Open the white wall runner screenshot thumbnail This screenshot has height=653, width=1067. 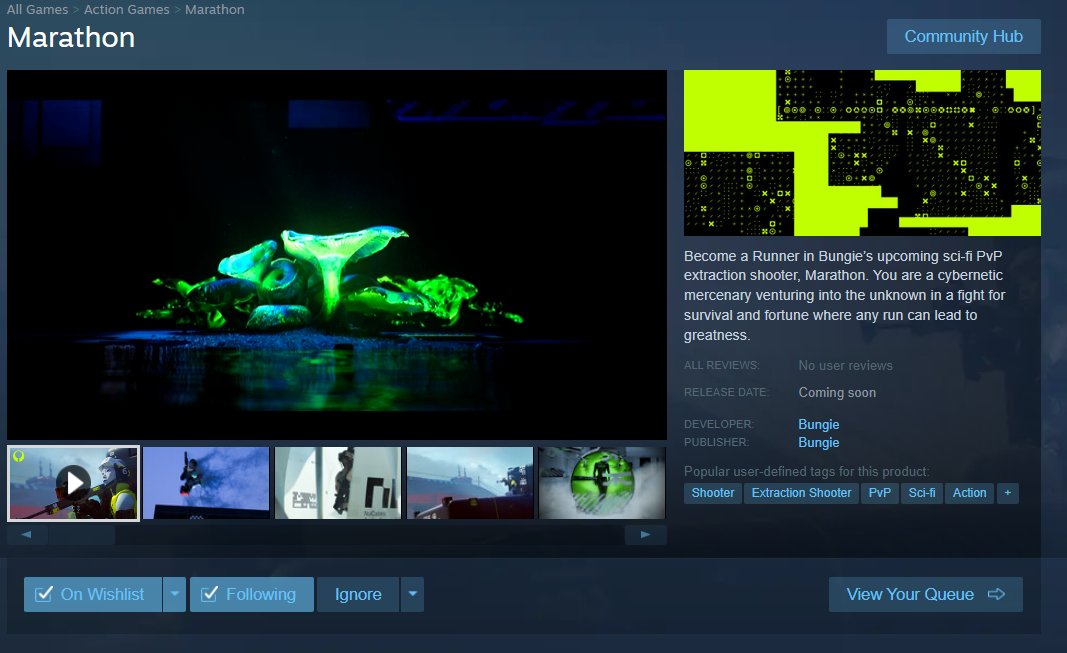pyautogui.click(x=338, y=483)
